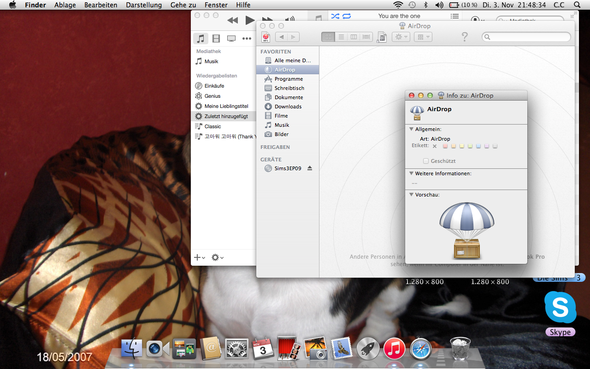Viewport: 590px width, 369px height.
Task: Apply the blue Etikett label color
Action: [478, 146]
